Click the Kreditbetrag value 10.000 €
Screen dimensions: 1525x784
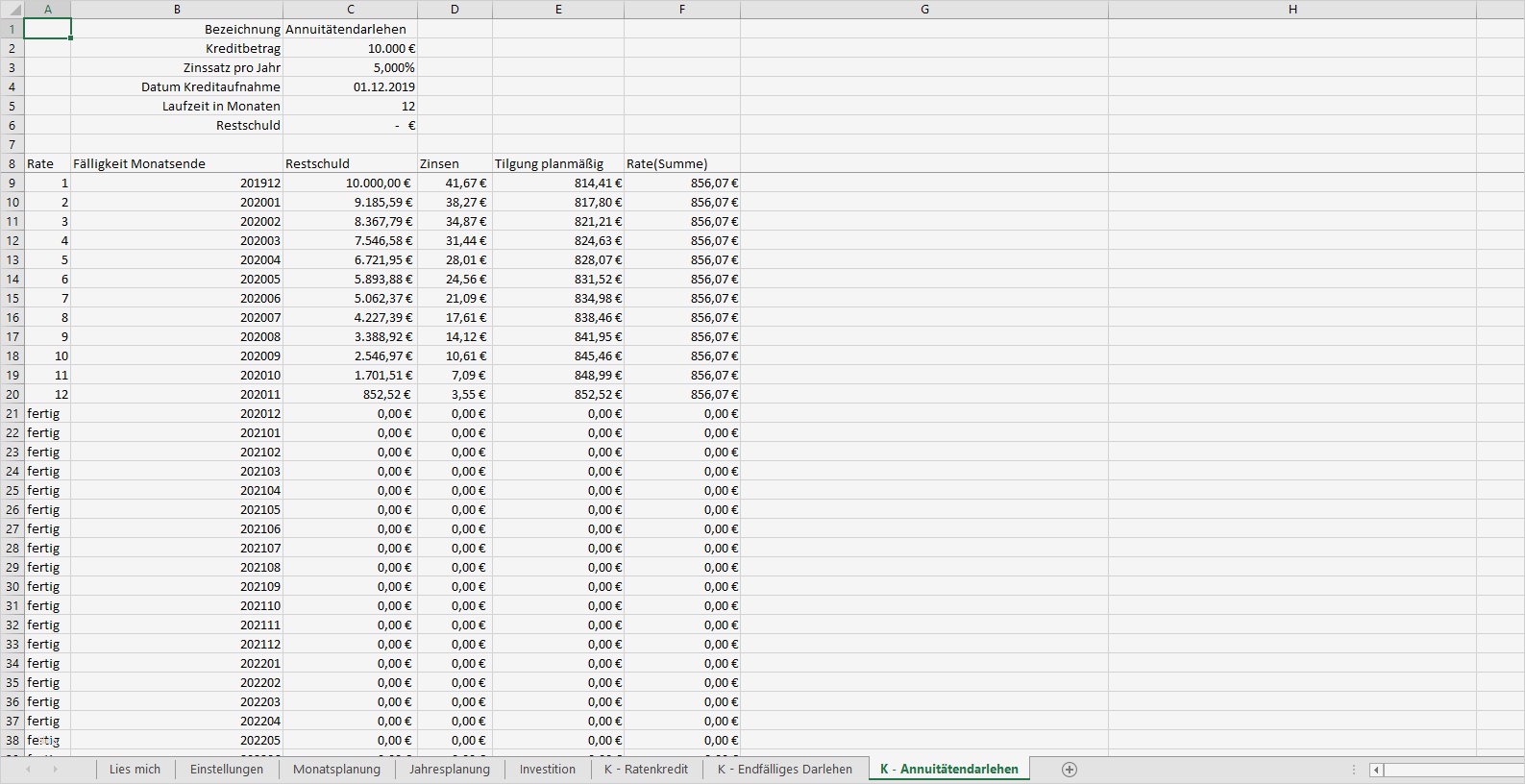[351, 48]
